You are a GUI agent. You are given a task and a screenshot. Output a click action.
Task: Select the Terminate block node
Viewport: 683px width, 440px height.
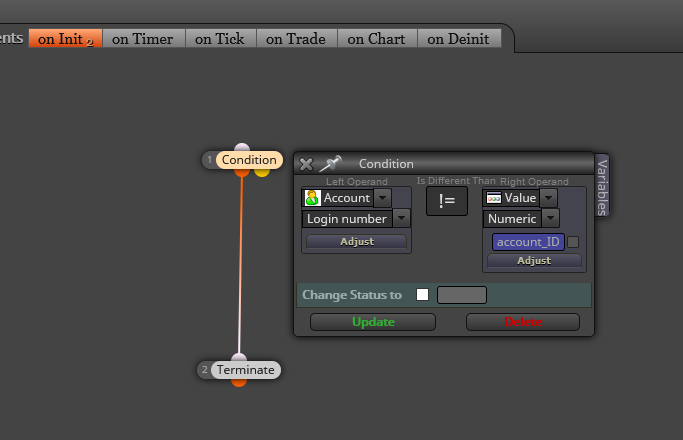click(x=246, y=370)
